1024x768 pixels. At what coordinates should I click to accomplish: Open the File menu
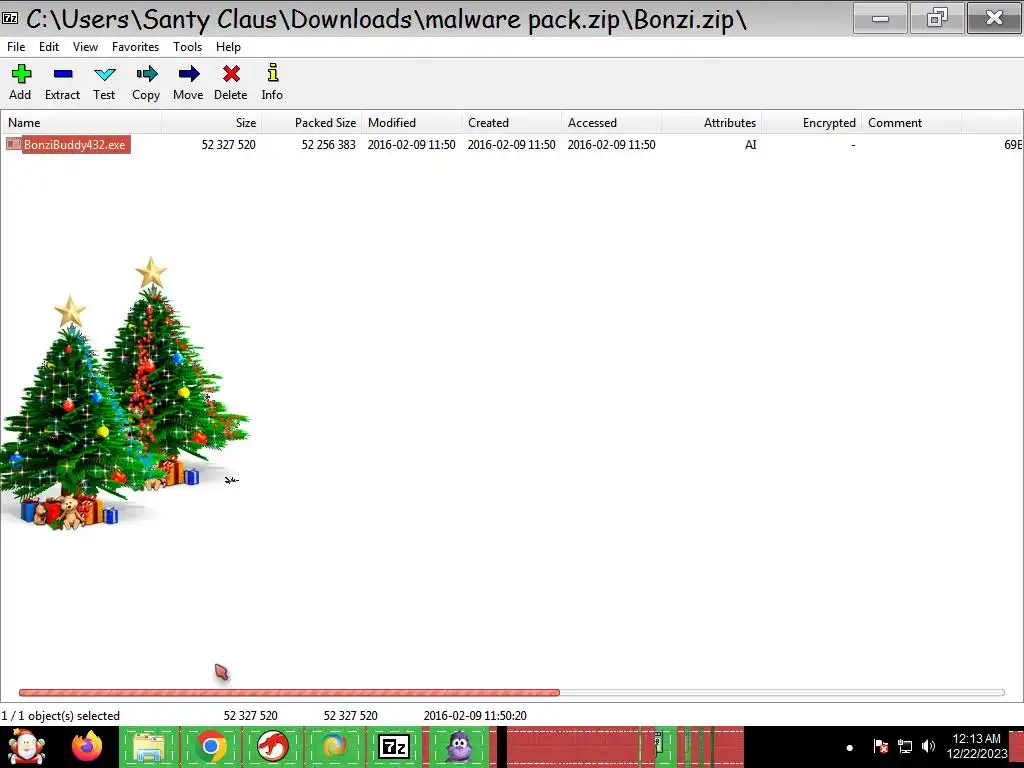(x=16, y=47)
